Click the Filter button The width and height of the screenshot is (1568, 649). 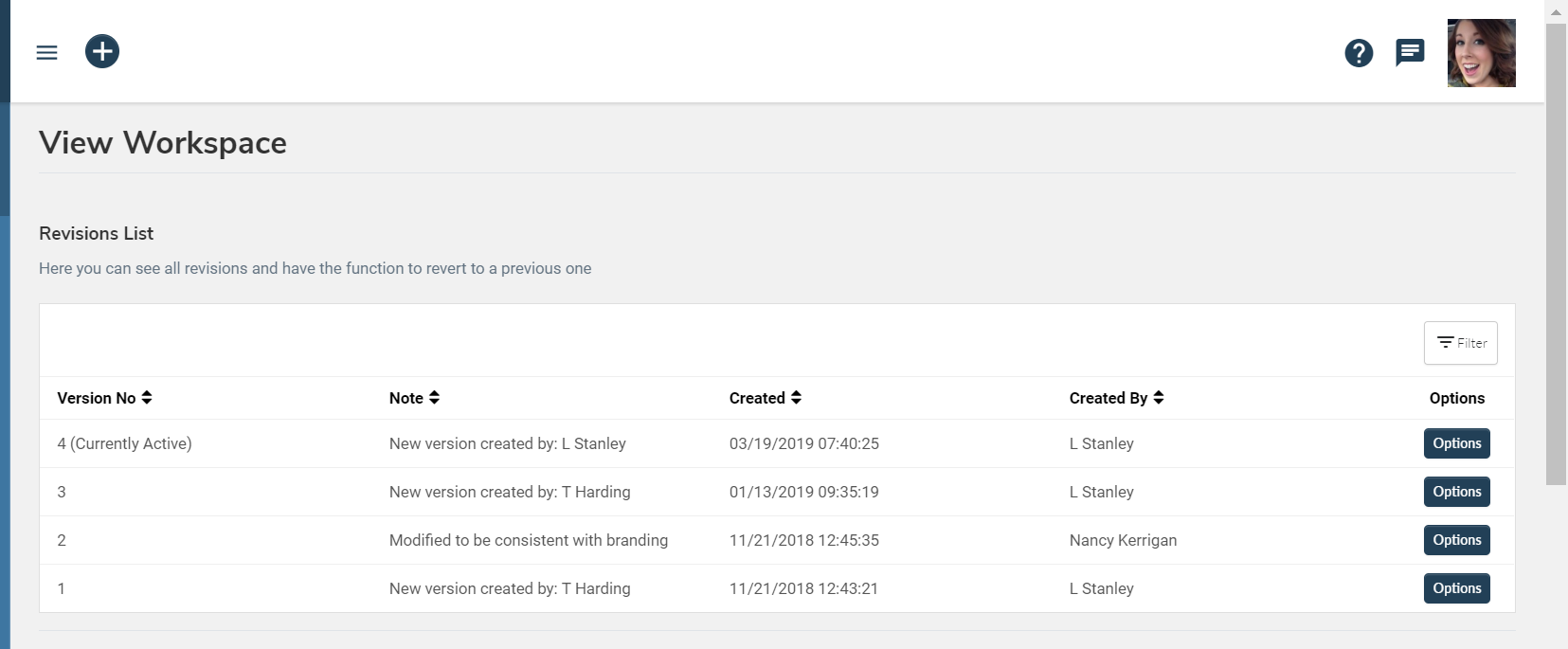coord(1460,343)
